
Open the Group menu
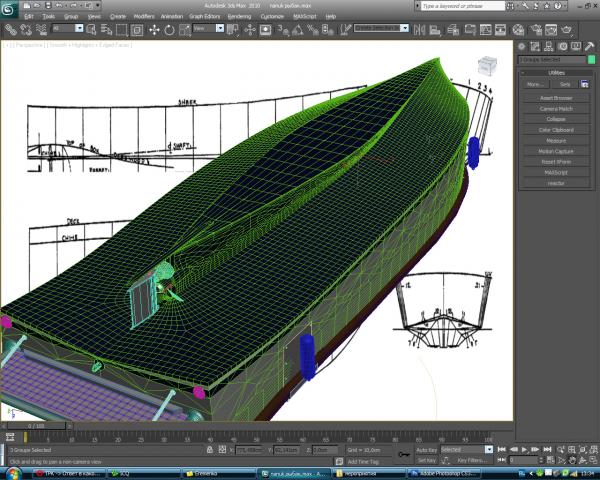tap(71, 16)
